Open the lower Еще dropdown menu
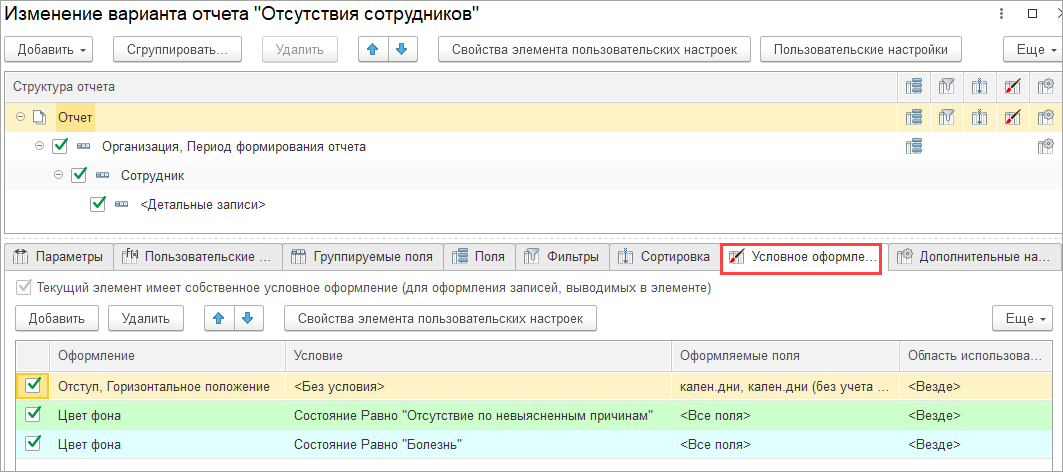Viewport: 1063px width, 472px height. point(1021,318)
